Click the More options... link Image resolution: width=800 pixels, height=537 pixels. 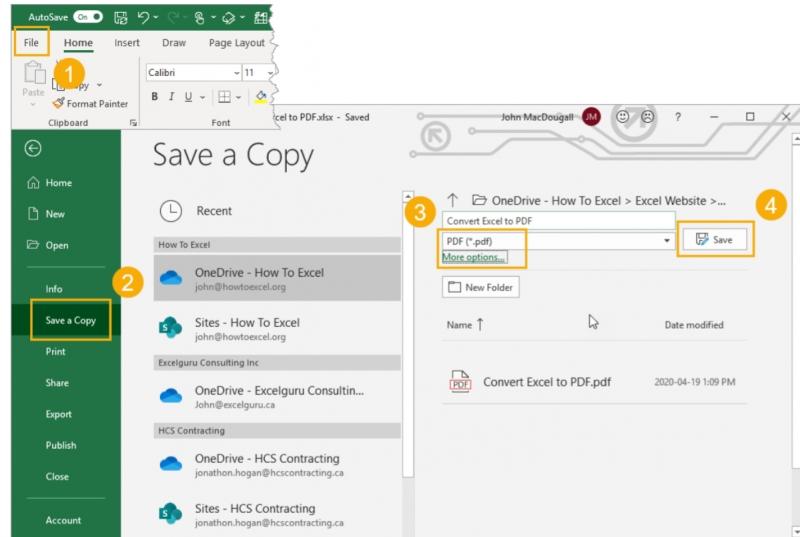473,257
